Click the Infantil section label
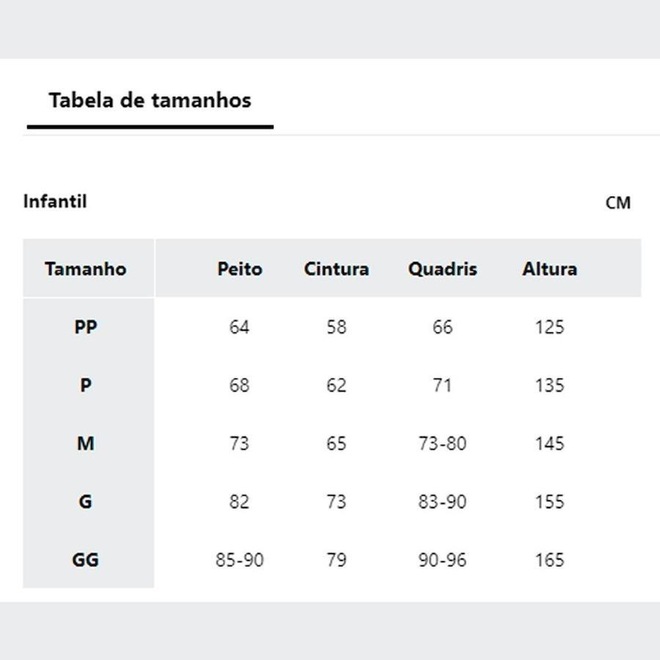 click(55, 201)
